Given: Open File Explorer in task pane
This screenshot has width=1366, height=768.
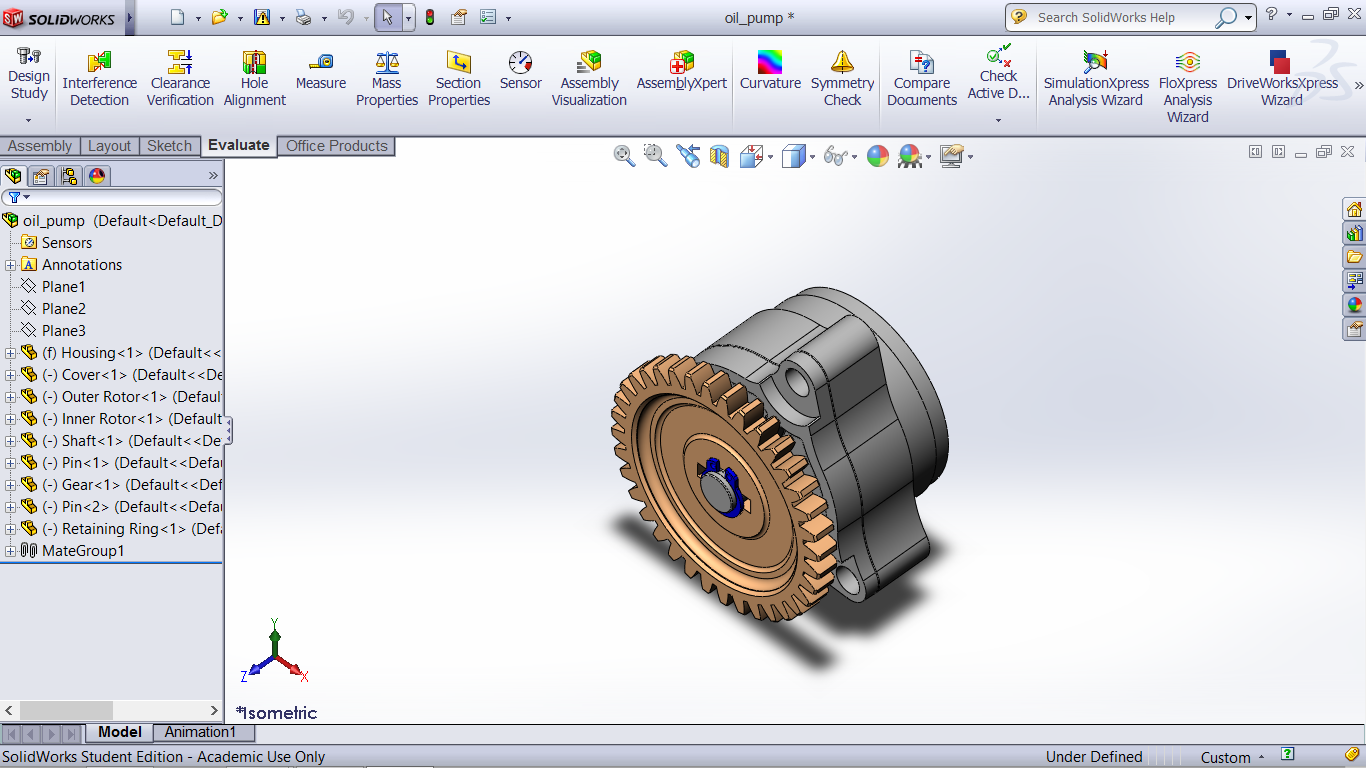Looking at the screenshot, I should coord(1354,257).
